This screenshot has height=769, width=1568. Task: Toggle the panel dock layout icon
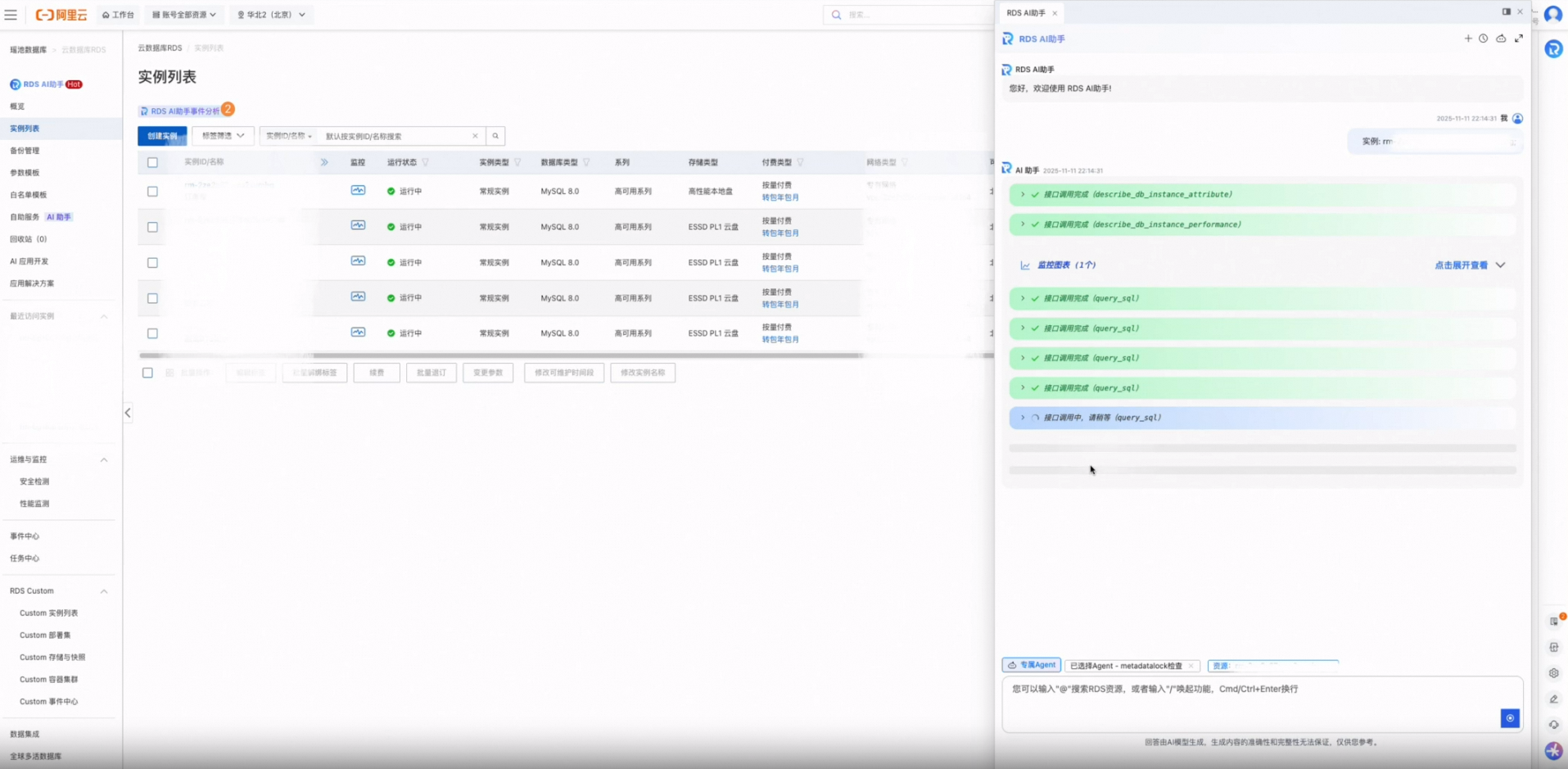click(1506, 11)
